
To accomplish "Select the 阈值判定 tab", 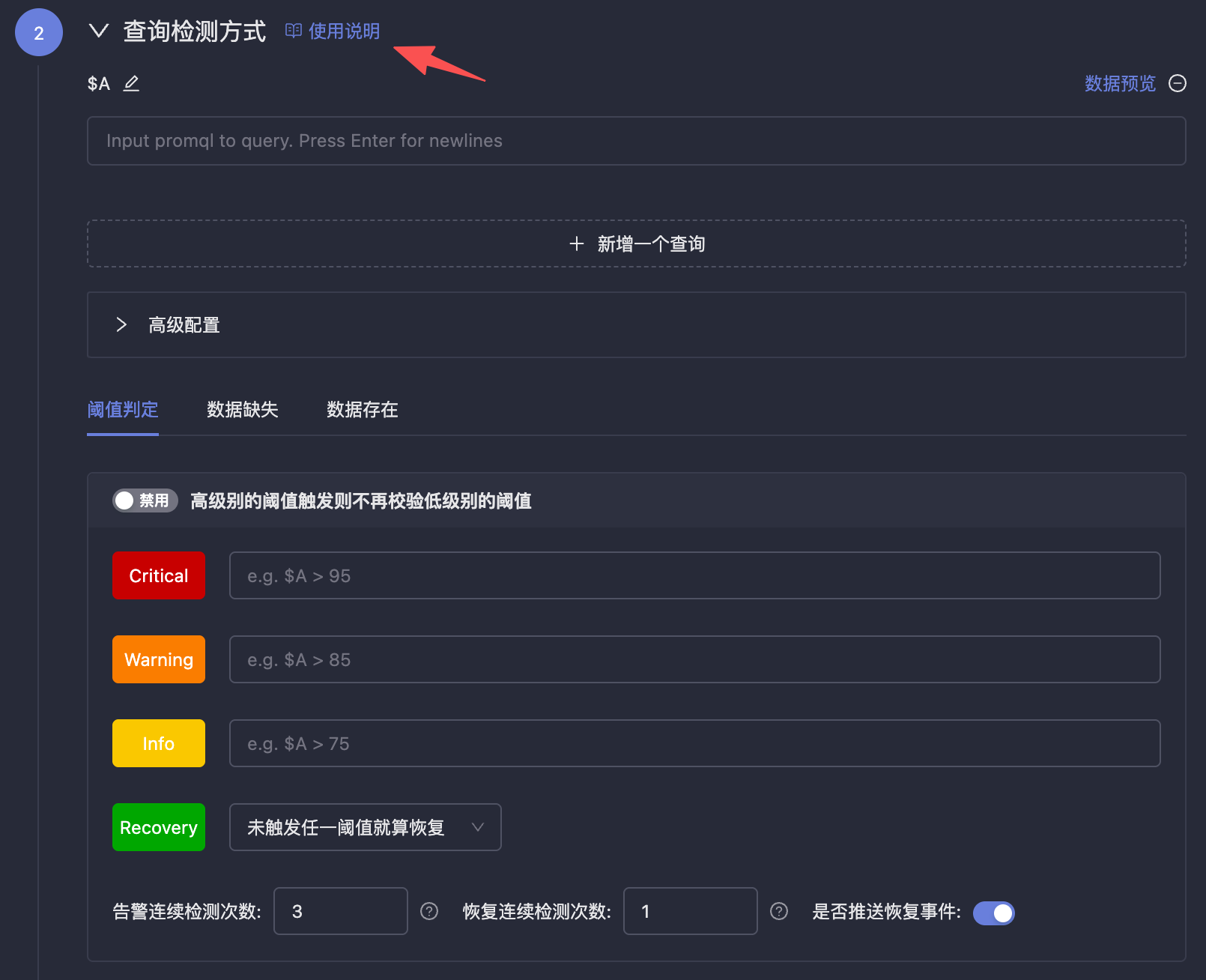I will pos(123,410).
